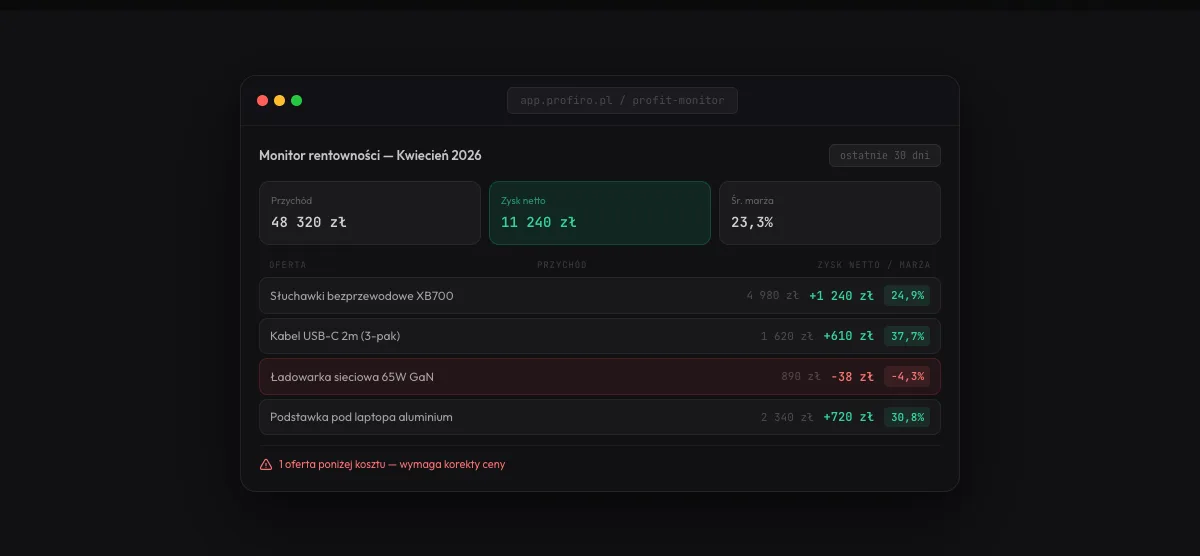Click the ZYSK NETTO / MARŻA column header
This screenshot has width=1200, height=560.
[x=874, y=265]
